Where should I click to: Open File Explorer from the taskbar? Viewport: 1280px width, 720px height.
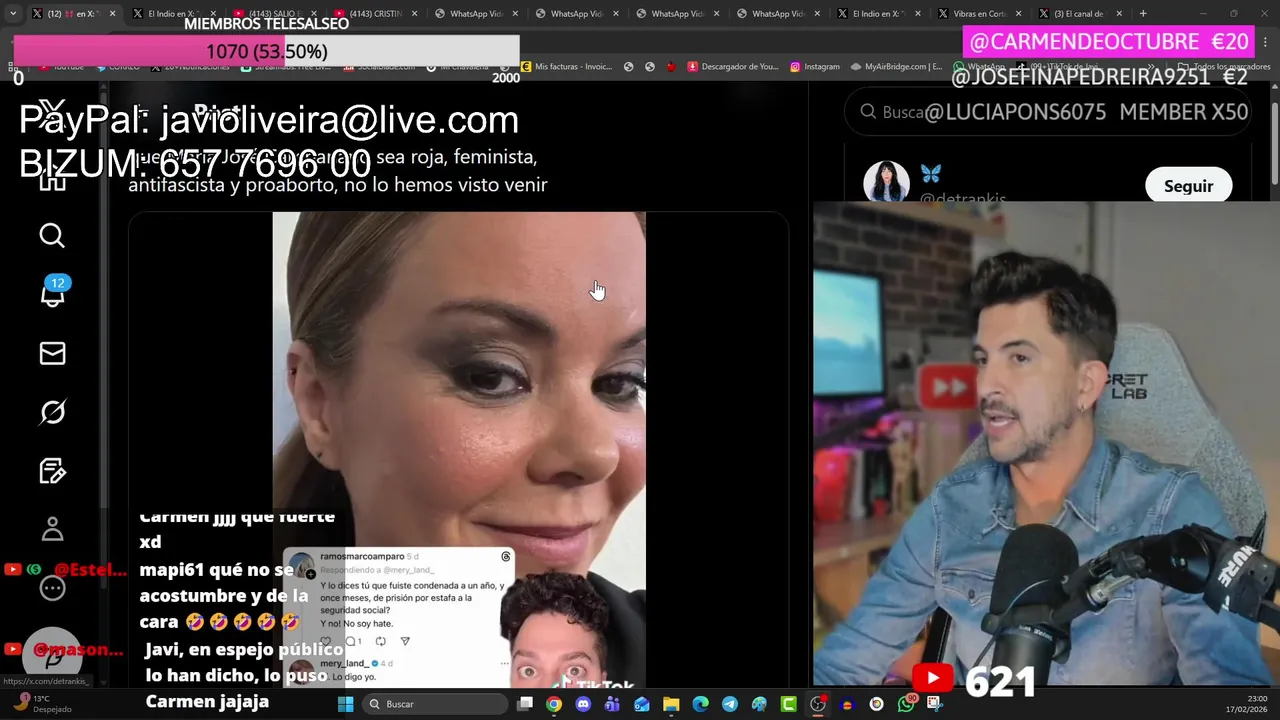click(x=671, y=704)
